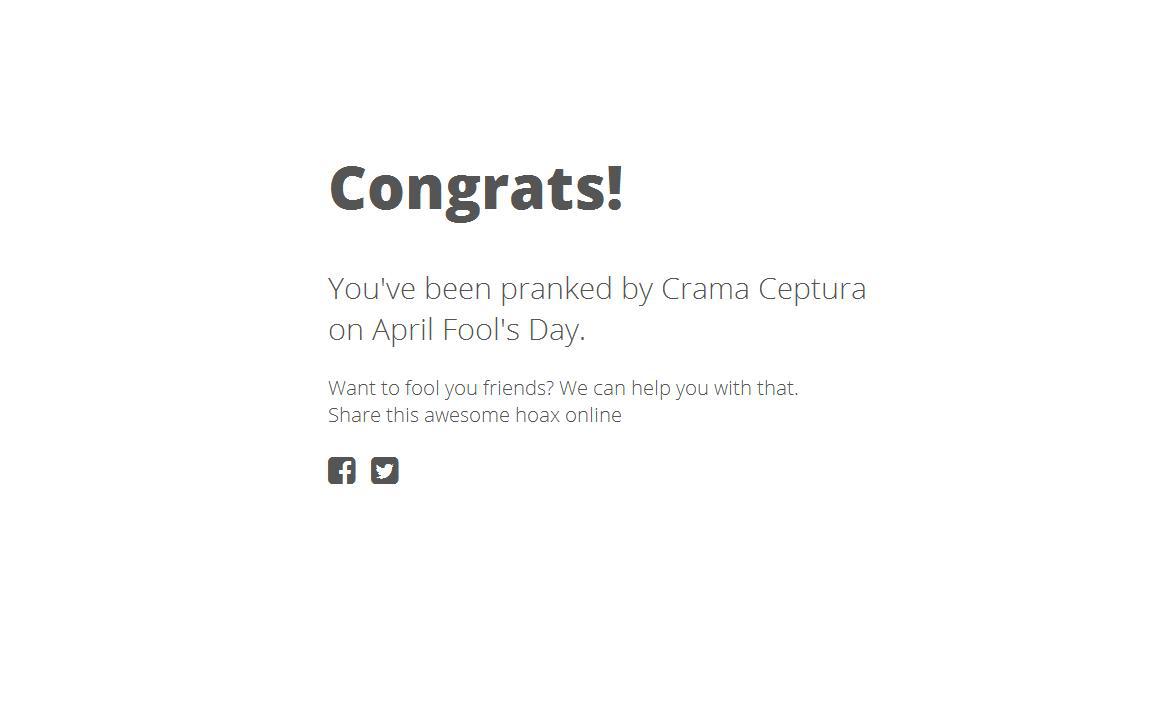Share the hoax via the Facebook icon

342,471
